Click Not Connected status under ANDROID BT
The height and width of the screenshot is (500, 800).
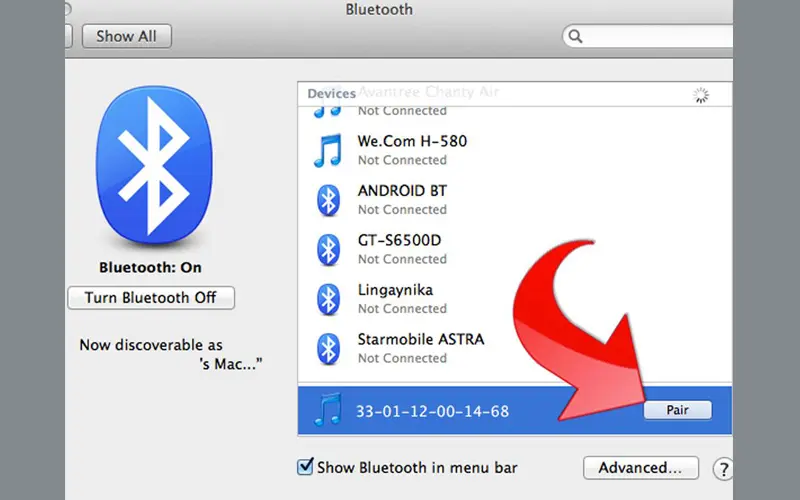tap(403, 210)
